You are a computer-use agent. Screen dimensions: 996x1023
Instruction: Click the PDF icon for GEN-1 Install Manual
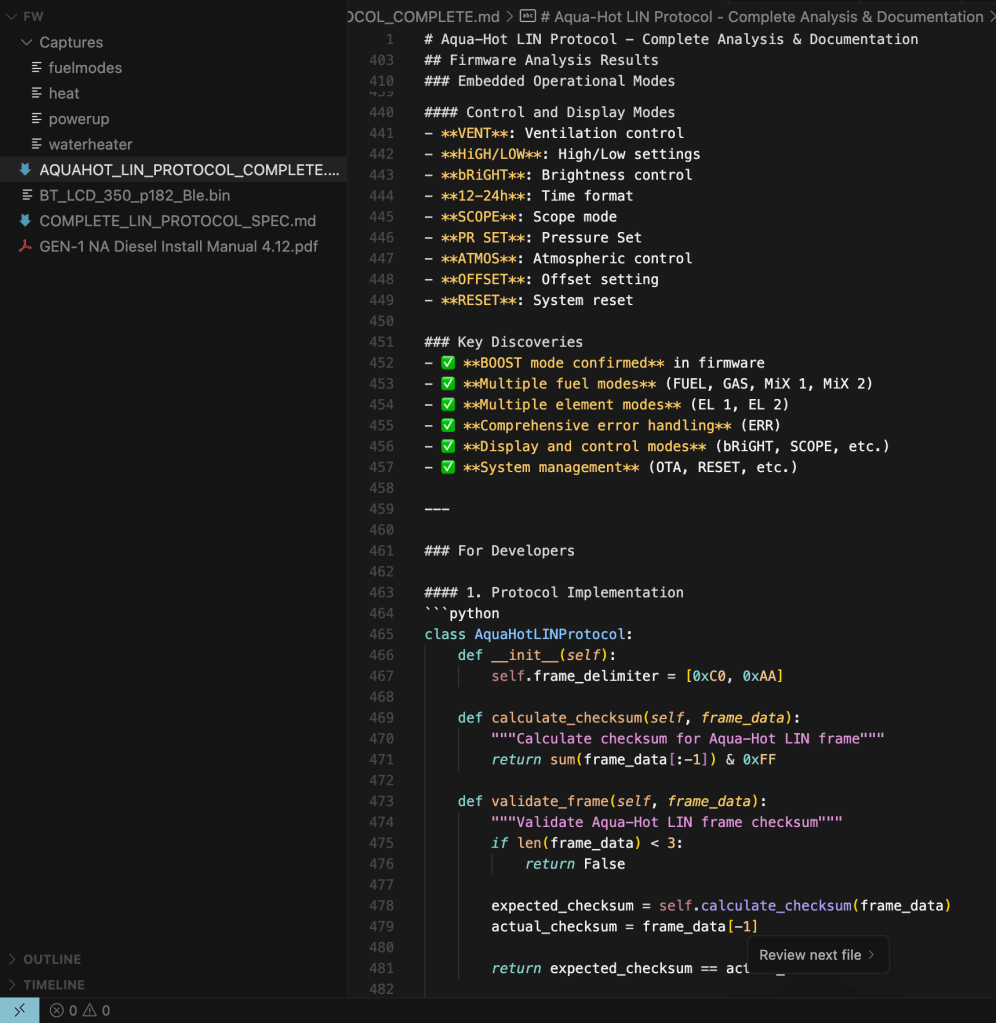click(x=25, y=246)
